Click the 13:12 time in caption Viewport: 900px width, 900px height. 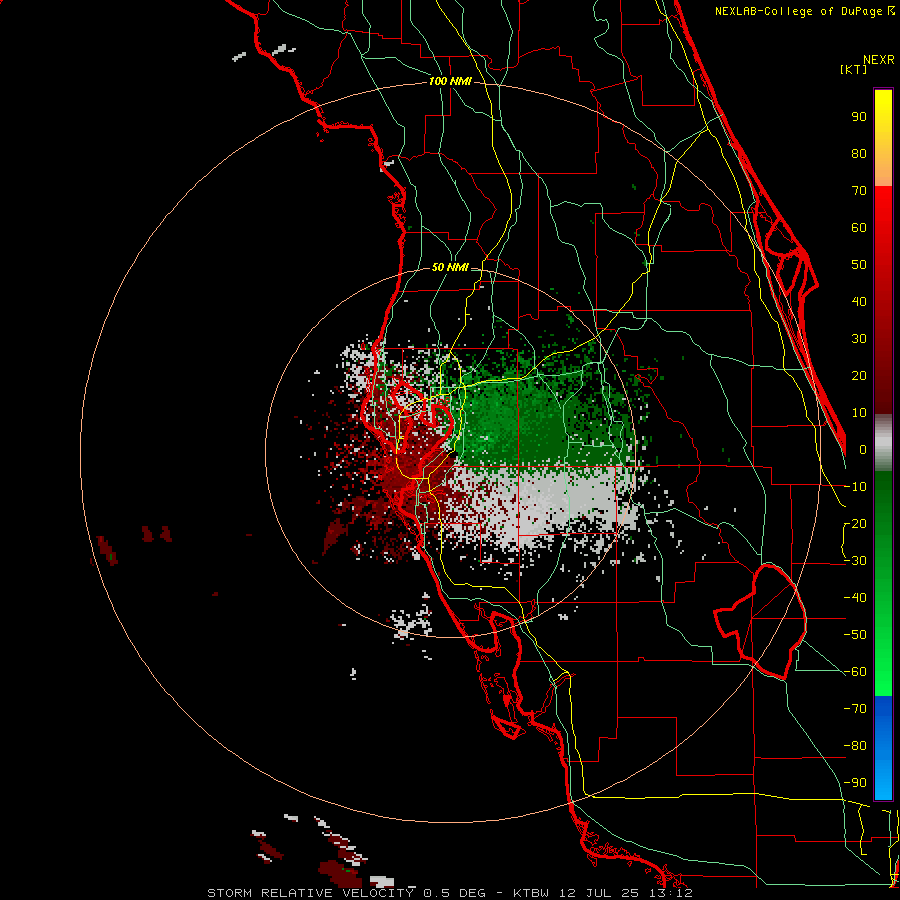tap(670, 893)
